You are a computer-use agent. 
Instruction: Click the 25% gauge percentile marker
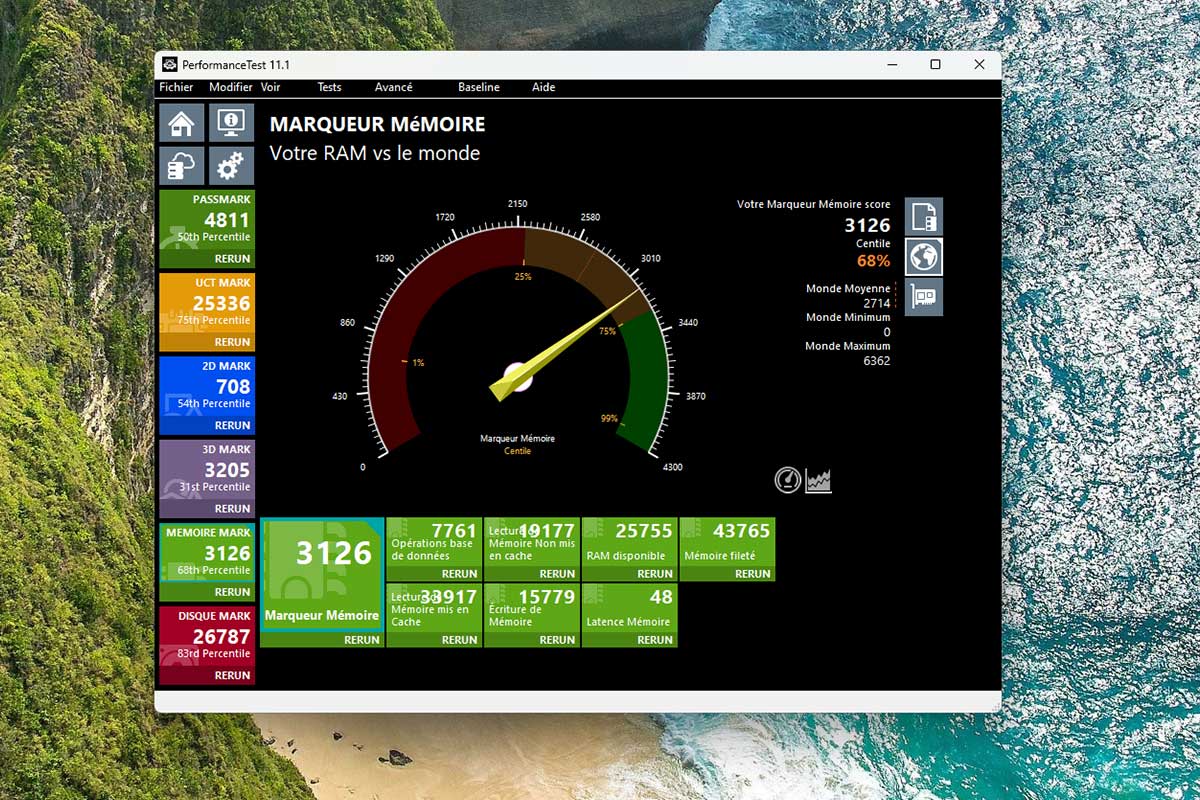point(522,276)
